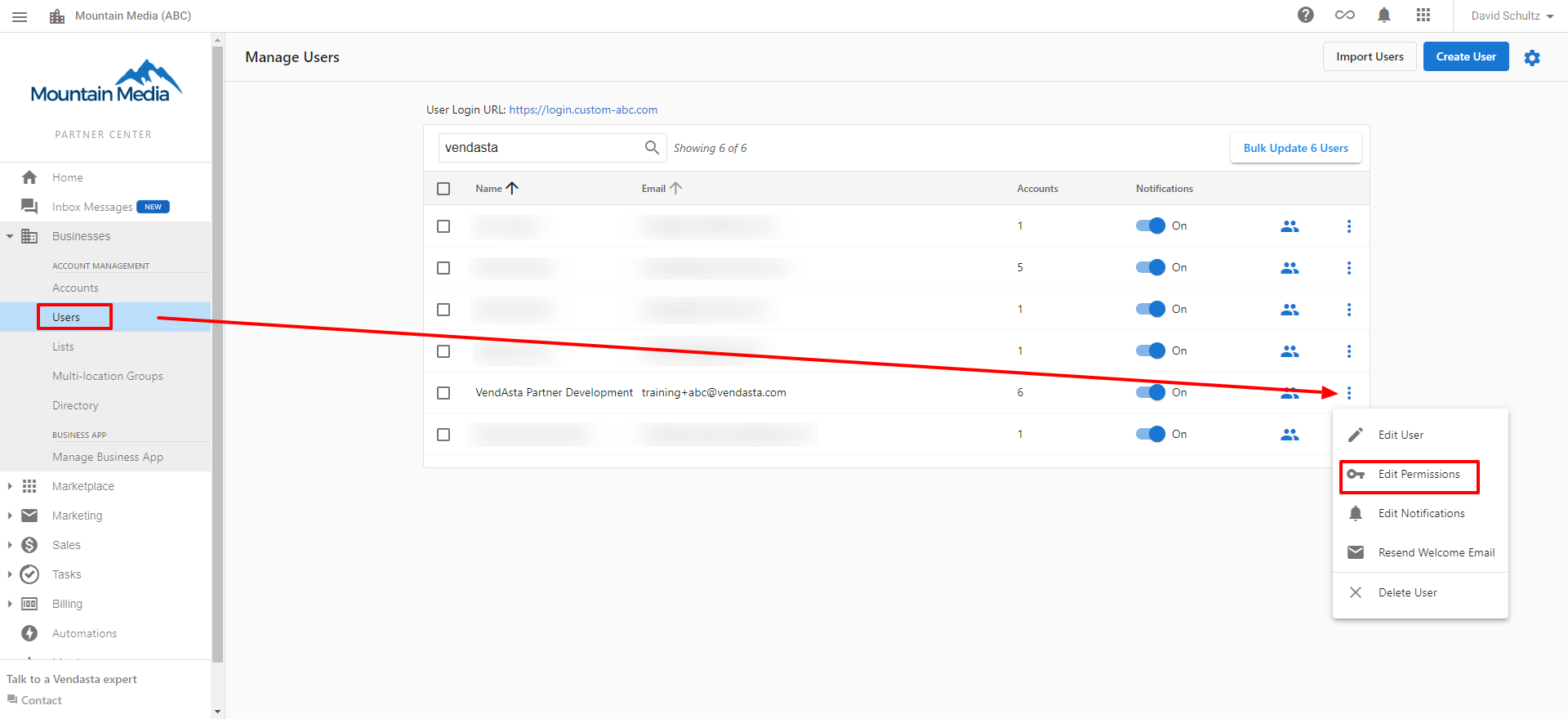Click the Marketing envelope icon
The image size is (1568, 719).
click(29, 516)
